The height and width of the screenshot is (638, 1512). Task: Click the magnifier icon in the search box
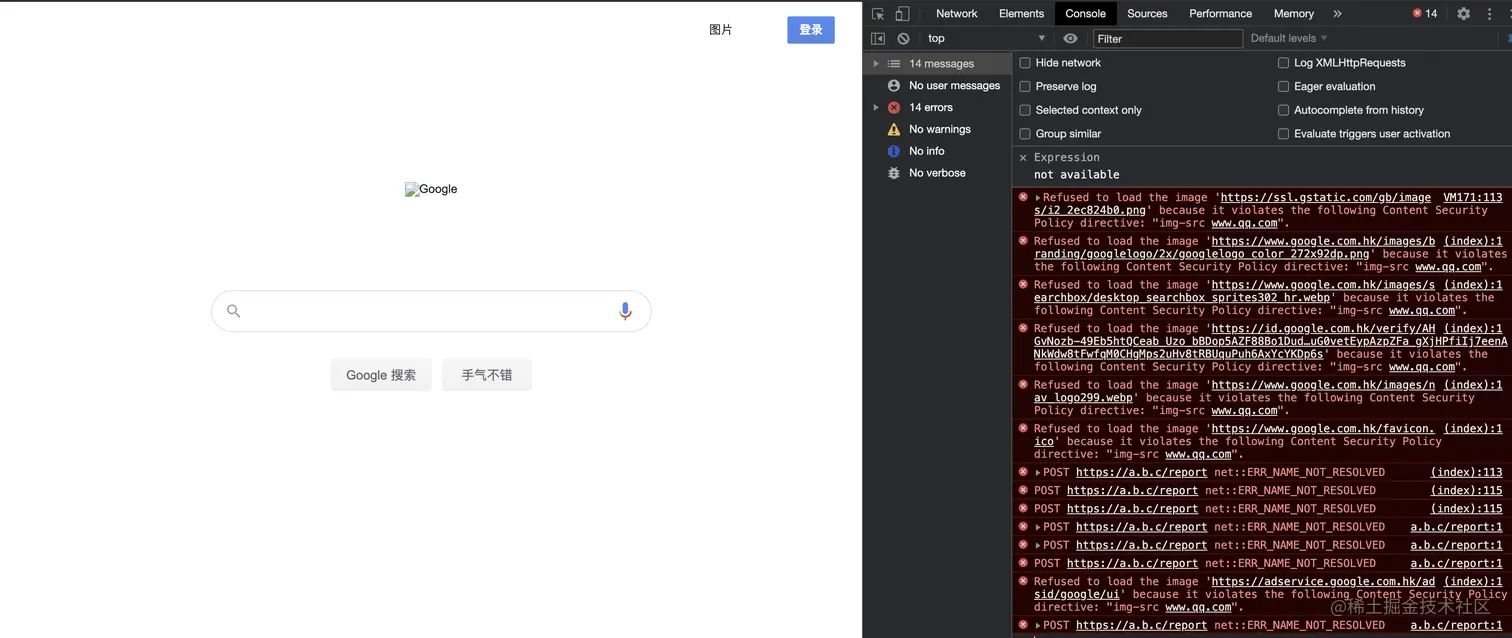(x=234, y=311)
